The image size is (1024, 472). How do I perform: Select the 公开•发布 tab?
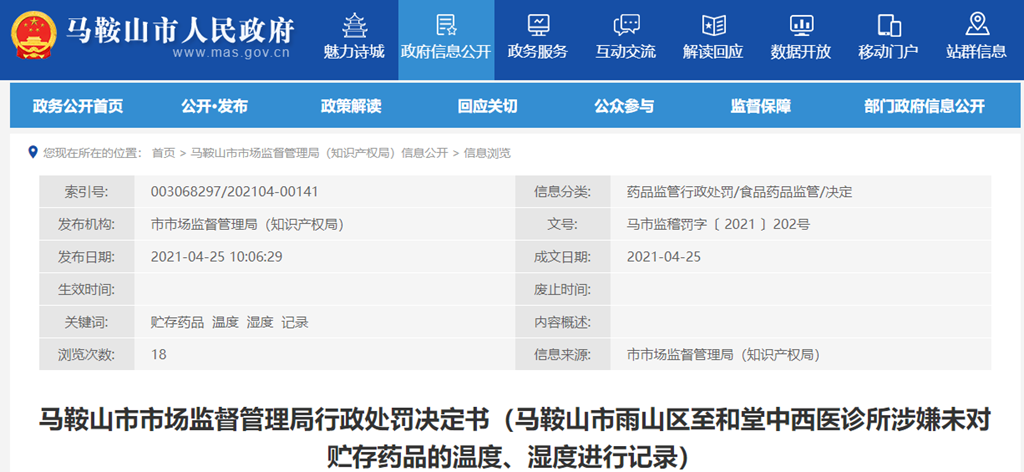(214, 106)
